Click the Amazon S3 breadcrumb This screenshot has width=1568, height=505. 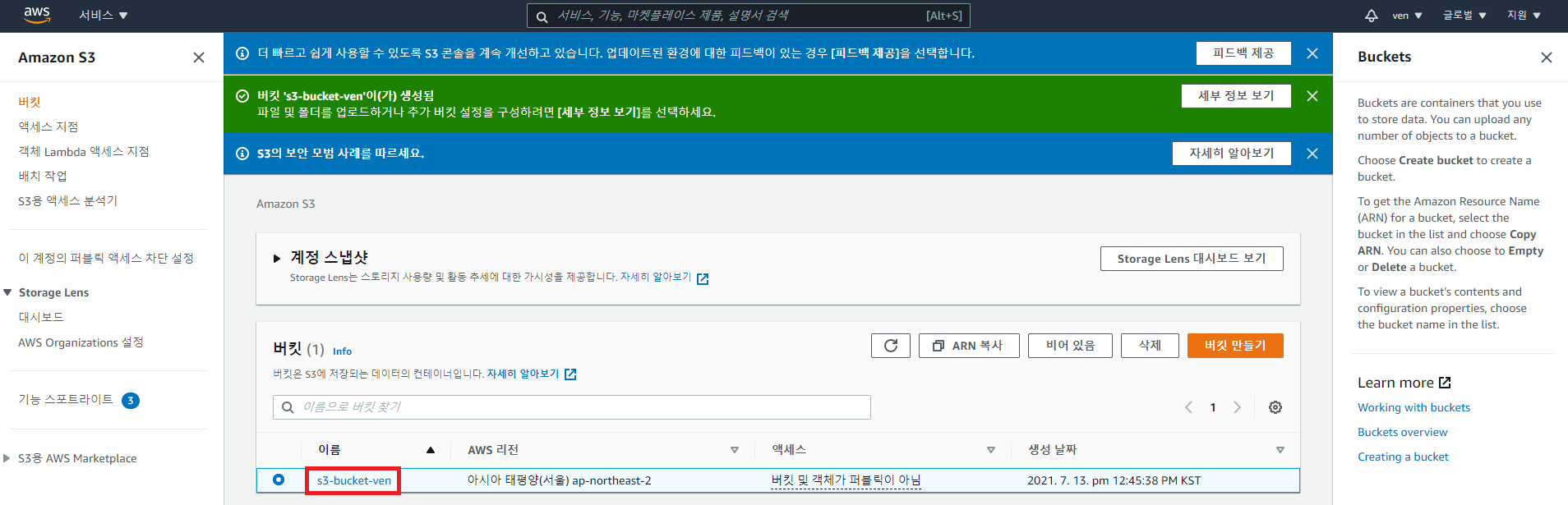[285, 204]
